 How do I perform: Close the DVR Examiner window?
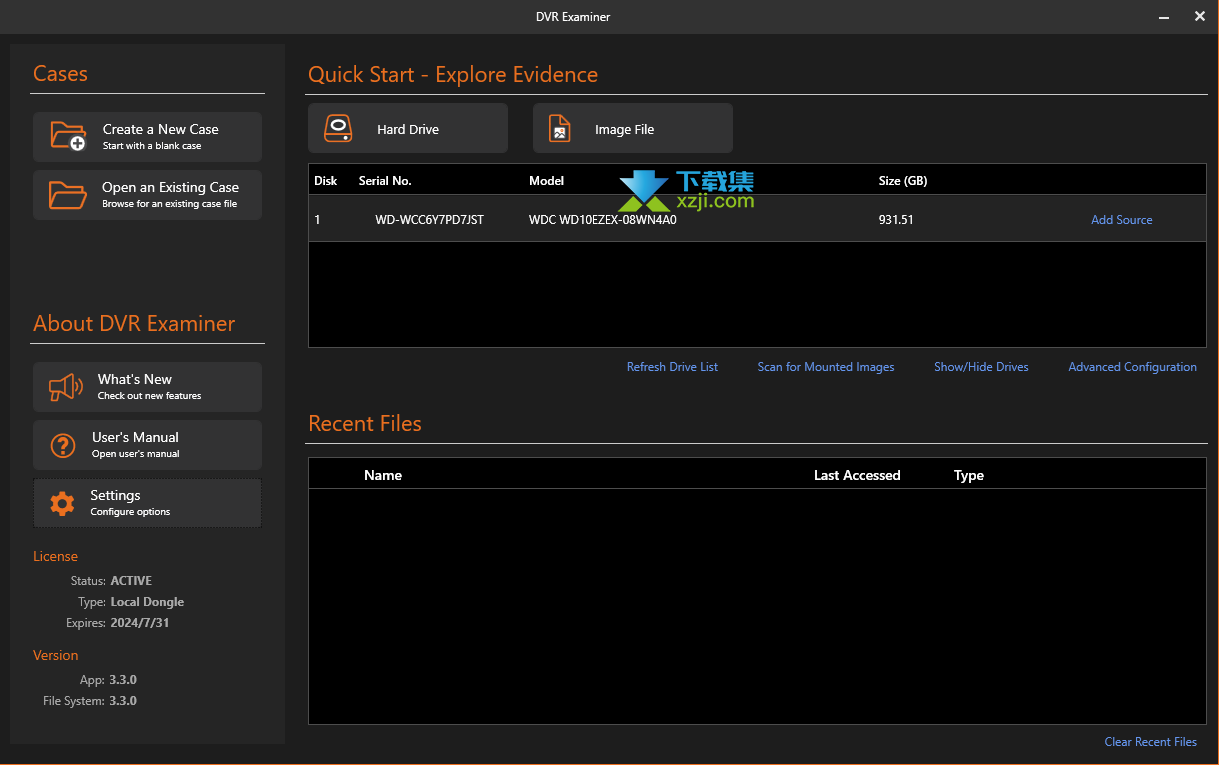pyautogui.click(x=1200, y=16)
